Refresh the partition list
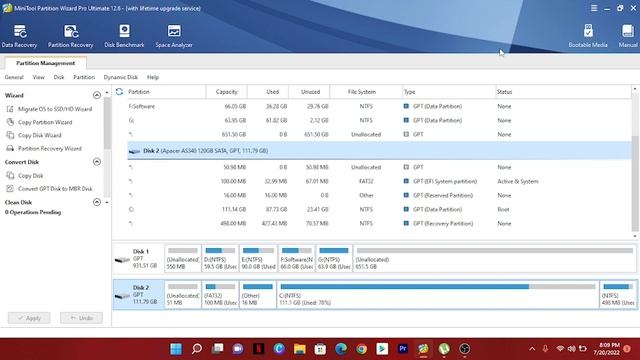This screenshot has height=360, width=640. pos(119,92)
